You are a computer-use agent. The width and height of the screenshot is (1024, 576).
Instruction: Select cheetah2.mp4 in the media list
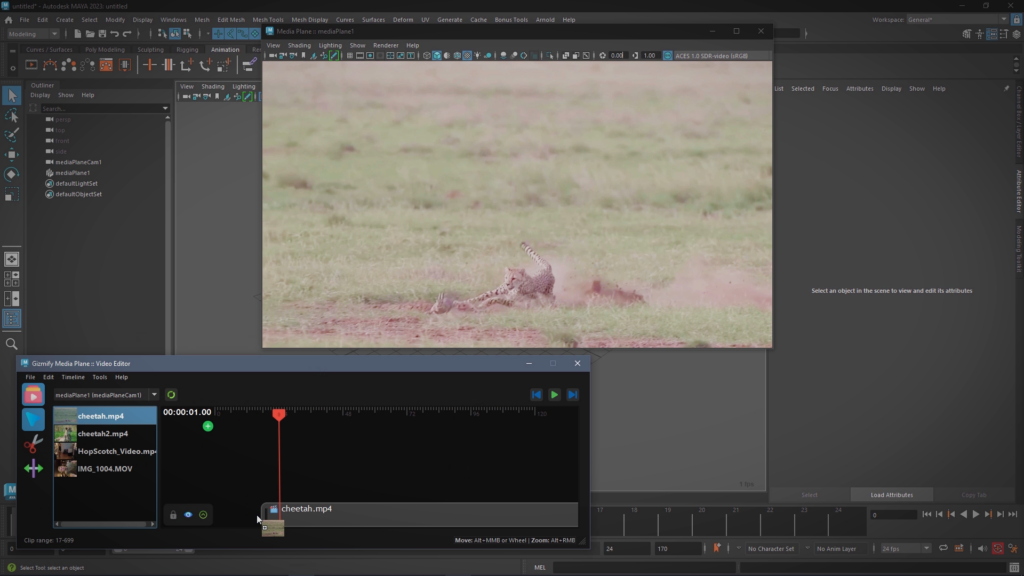click(105, 434)
